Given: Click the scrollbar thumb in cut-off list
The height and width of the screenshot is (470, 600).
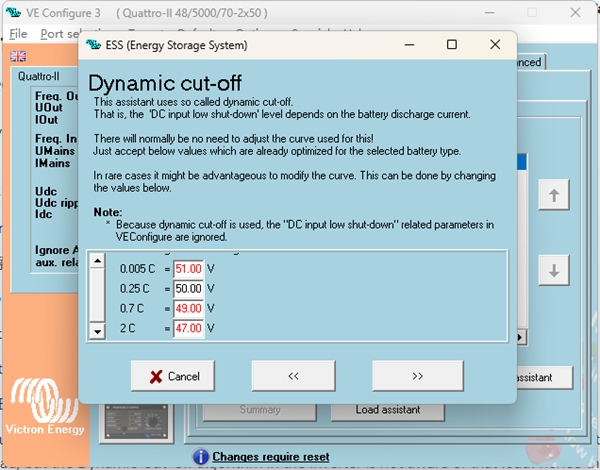Looking at the screenshot, I should tap(98, 295).
